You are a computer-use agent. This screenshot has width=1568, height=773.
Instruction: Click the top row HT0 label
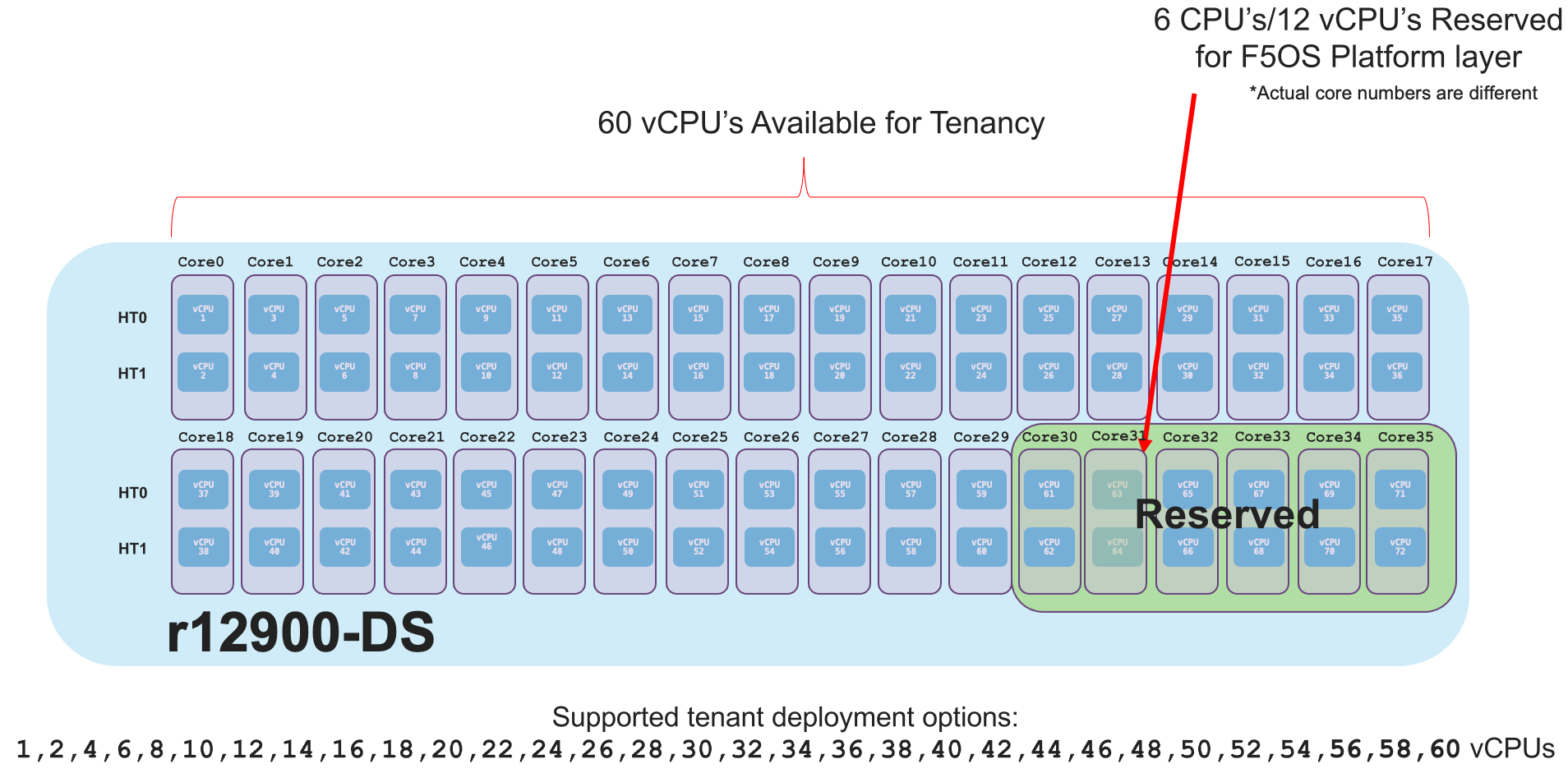[x=132, y=318]
